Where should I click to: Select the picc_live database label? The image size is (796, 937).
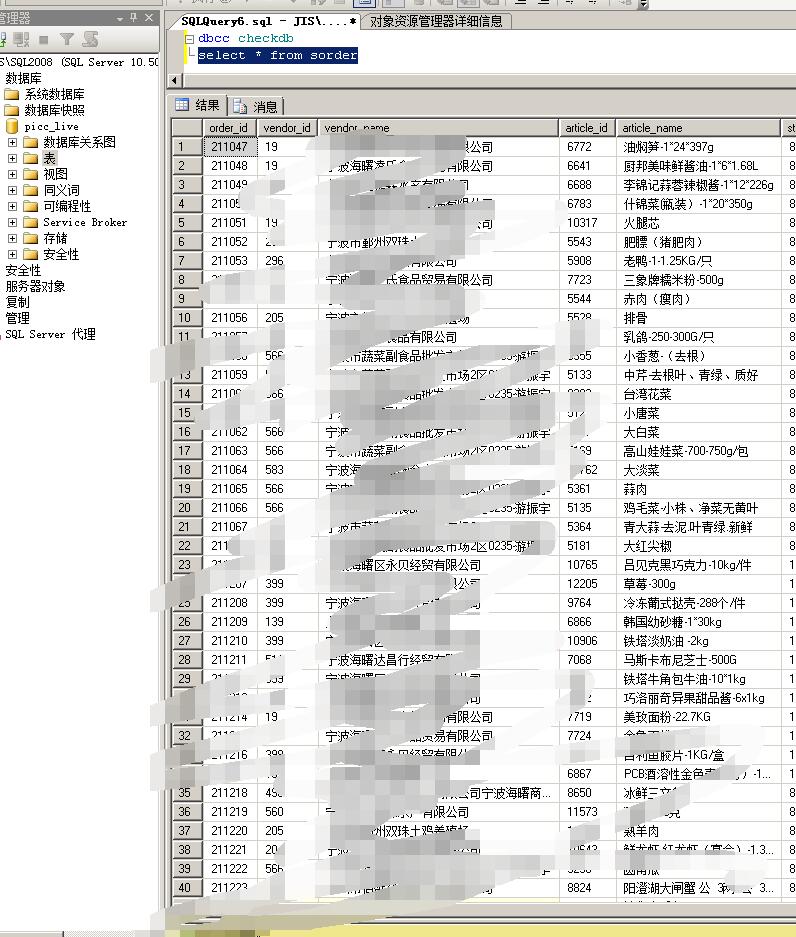tap(51, 127)
